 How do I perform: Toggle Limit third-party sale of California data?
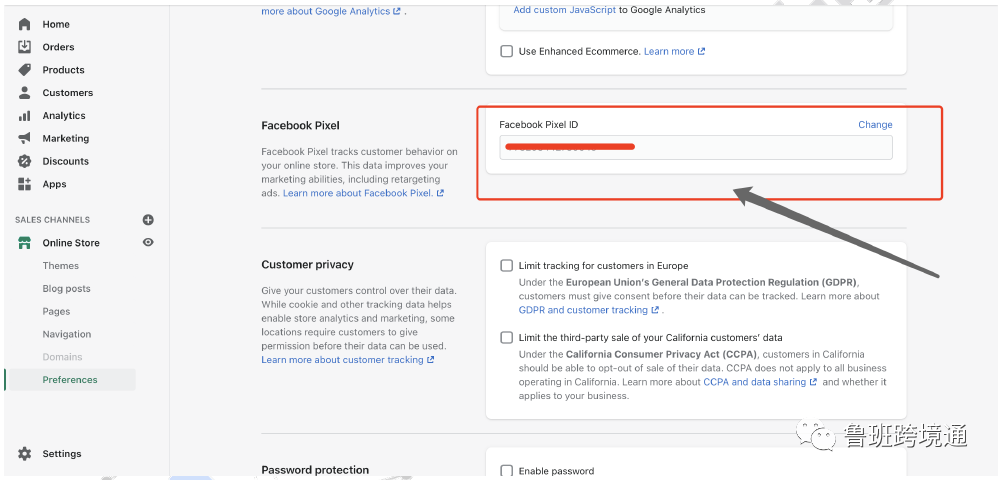tap(507, 338)
